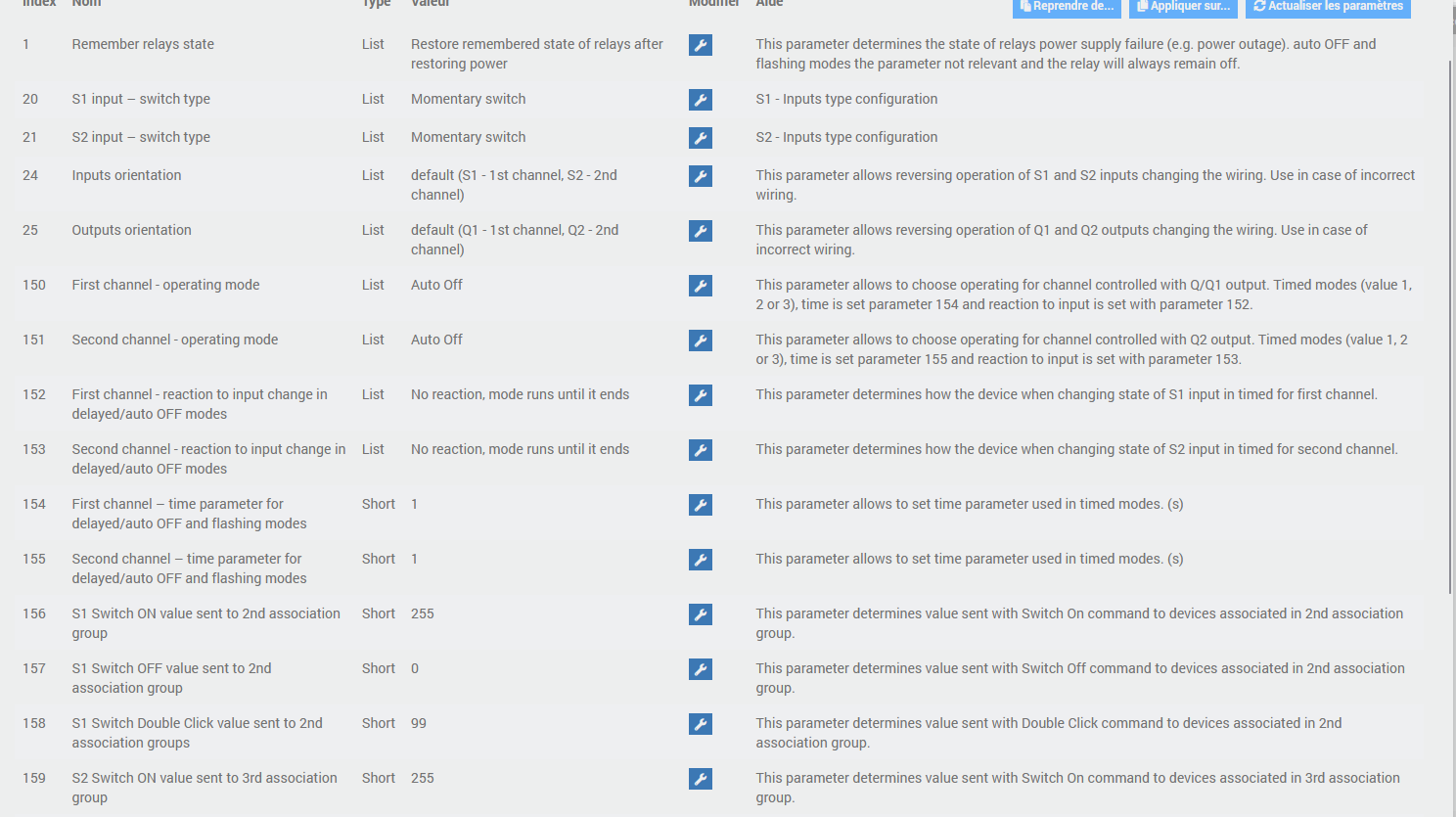Click index number 24
The height and width of the screenshot is (817, 1456).
pyautogui.click(x=30, y=175)
